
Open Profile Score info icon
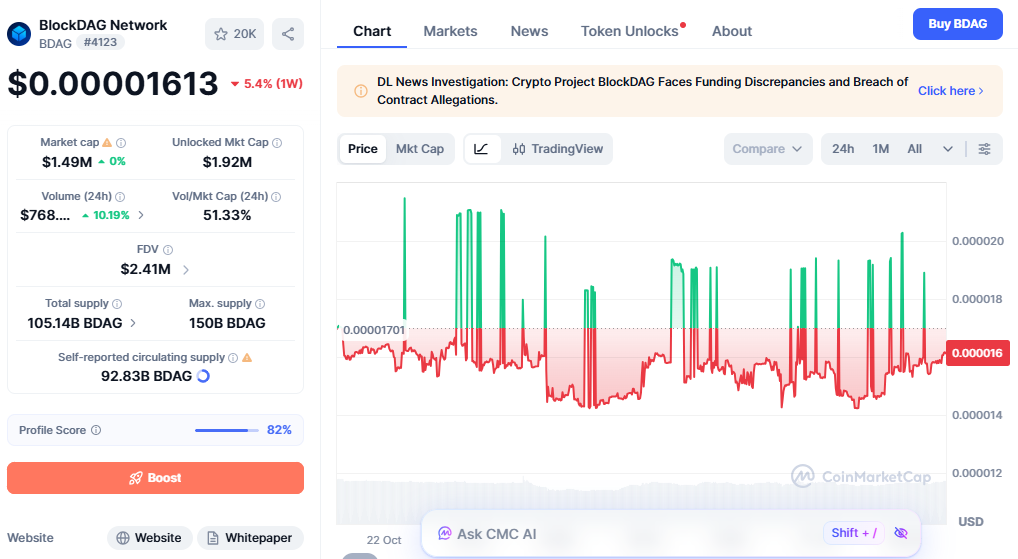pyautogui.click(x=96, y=430)
